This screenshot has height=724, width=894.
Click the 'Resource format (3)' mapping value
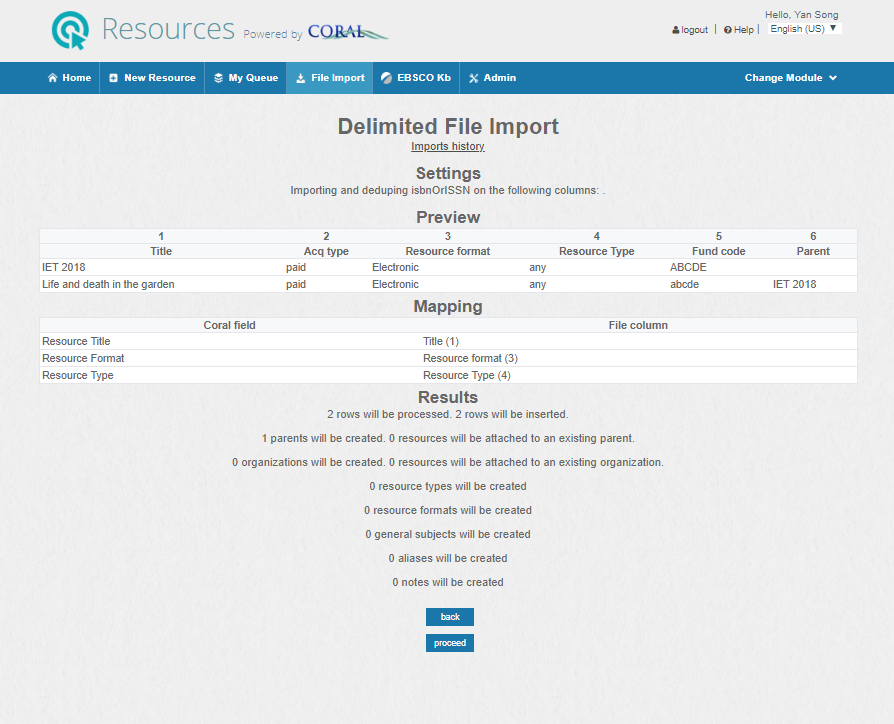point(470,359)
